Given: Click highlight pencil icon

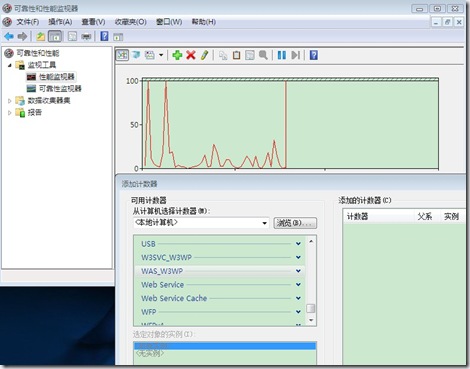Looking at the screenshot, I should 204,55.
